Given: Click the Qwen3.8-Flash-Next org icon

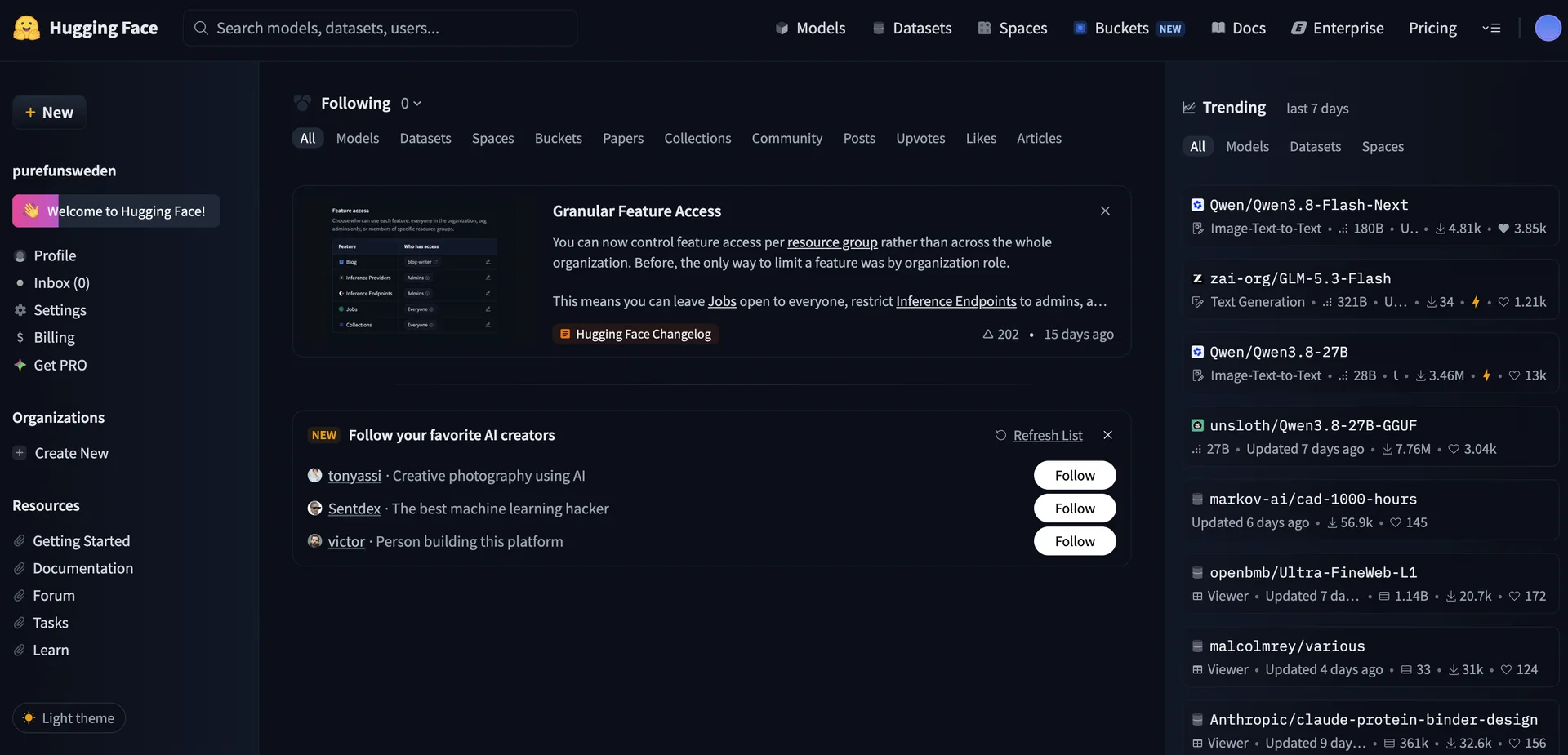Looking at the screenshot, I should coord(1197,205).
